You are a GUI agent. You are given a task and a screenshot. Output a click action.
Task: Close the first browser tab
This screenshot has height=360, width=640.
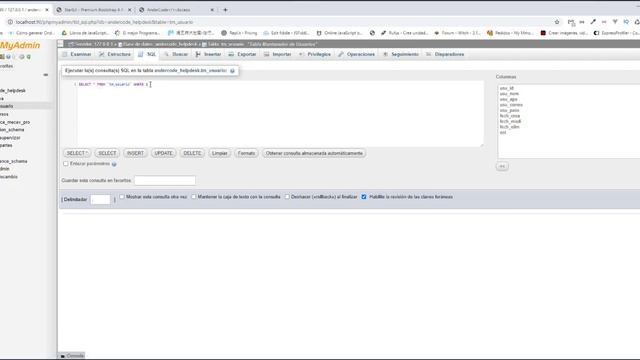tap(47, 10)
